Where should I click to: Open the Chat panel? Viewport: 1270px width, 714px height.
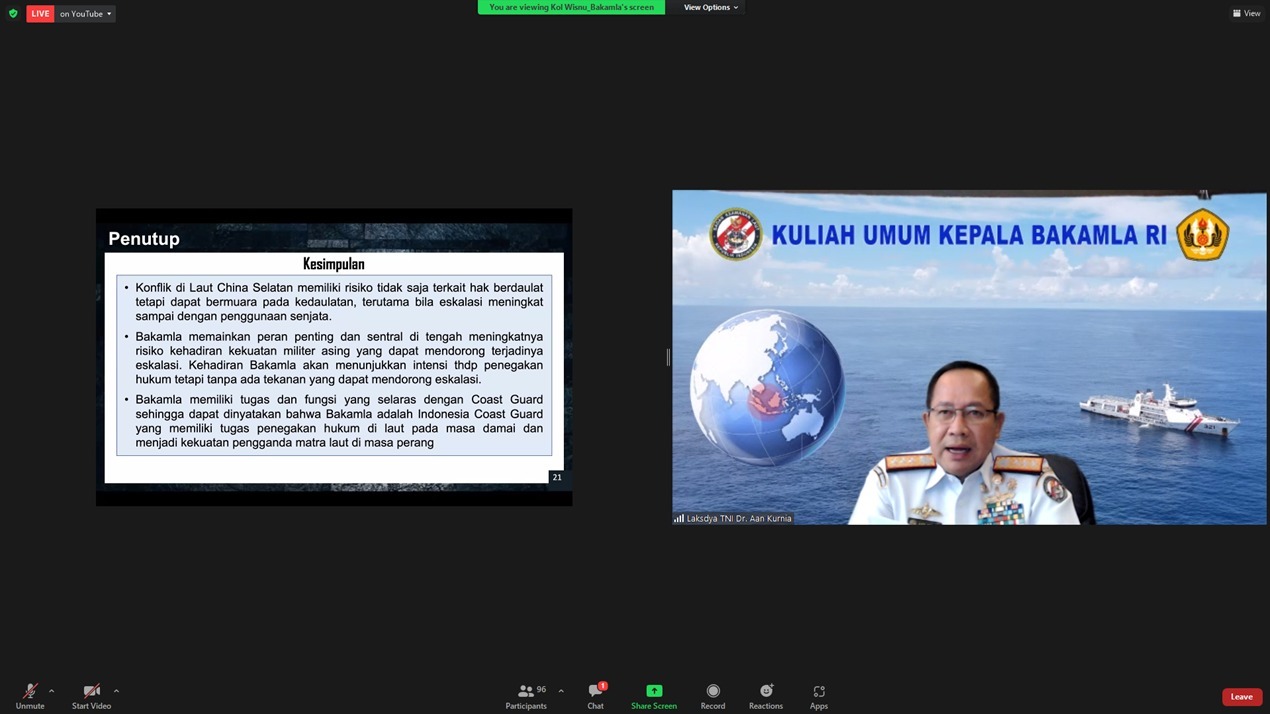pos(596,696)
